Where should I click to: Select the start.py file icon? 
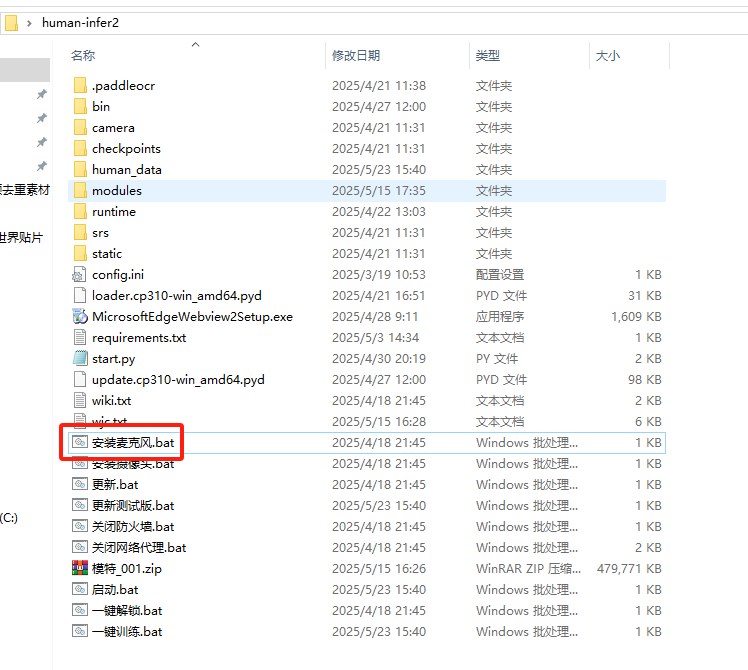click(x=80, y=358)
